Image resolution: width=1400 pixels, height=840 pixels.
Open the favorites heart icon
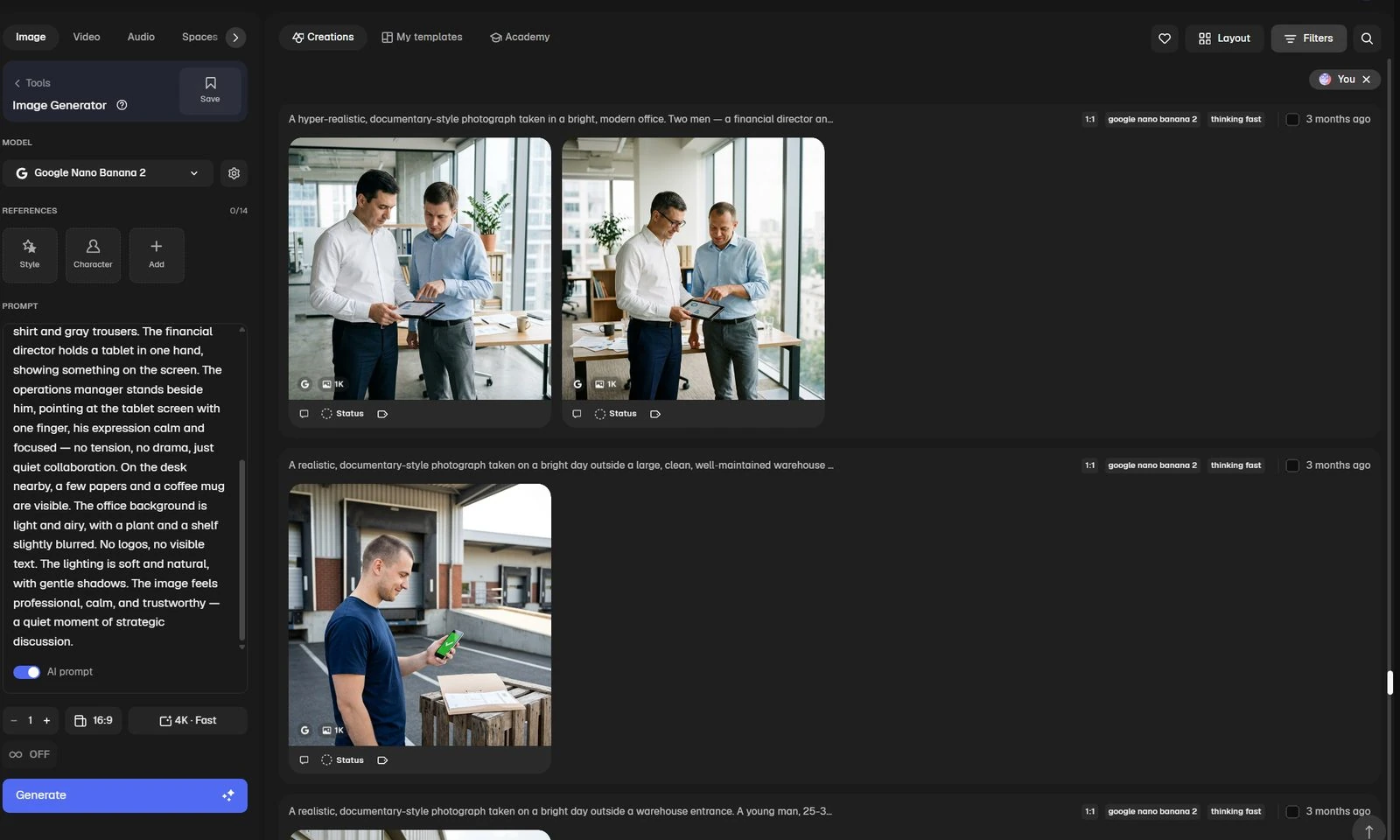[1165, 38]
